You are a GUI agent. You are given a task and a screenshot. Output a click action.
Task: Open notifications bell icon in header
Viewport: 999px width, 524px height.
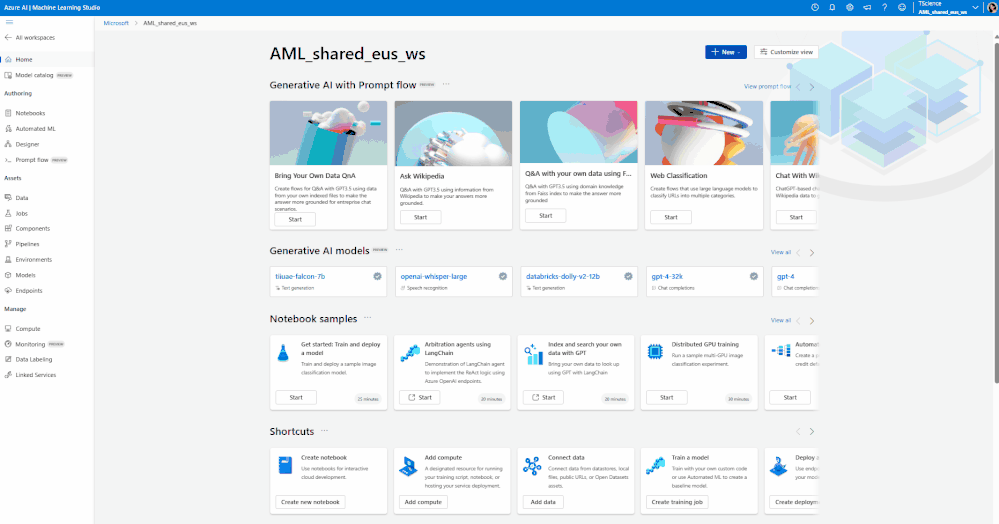click(x=832, y=8)
